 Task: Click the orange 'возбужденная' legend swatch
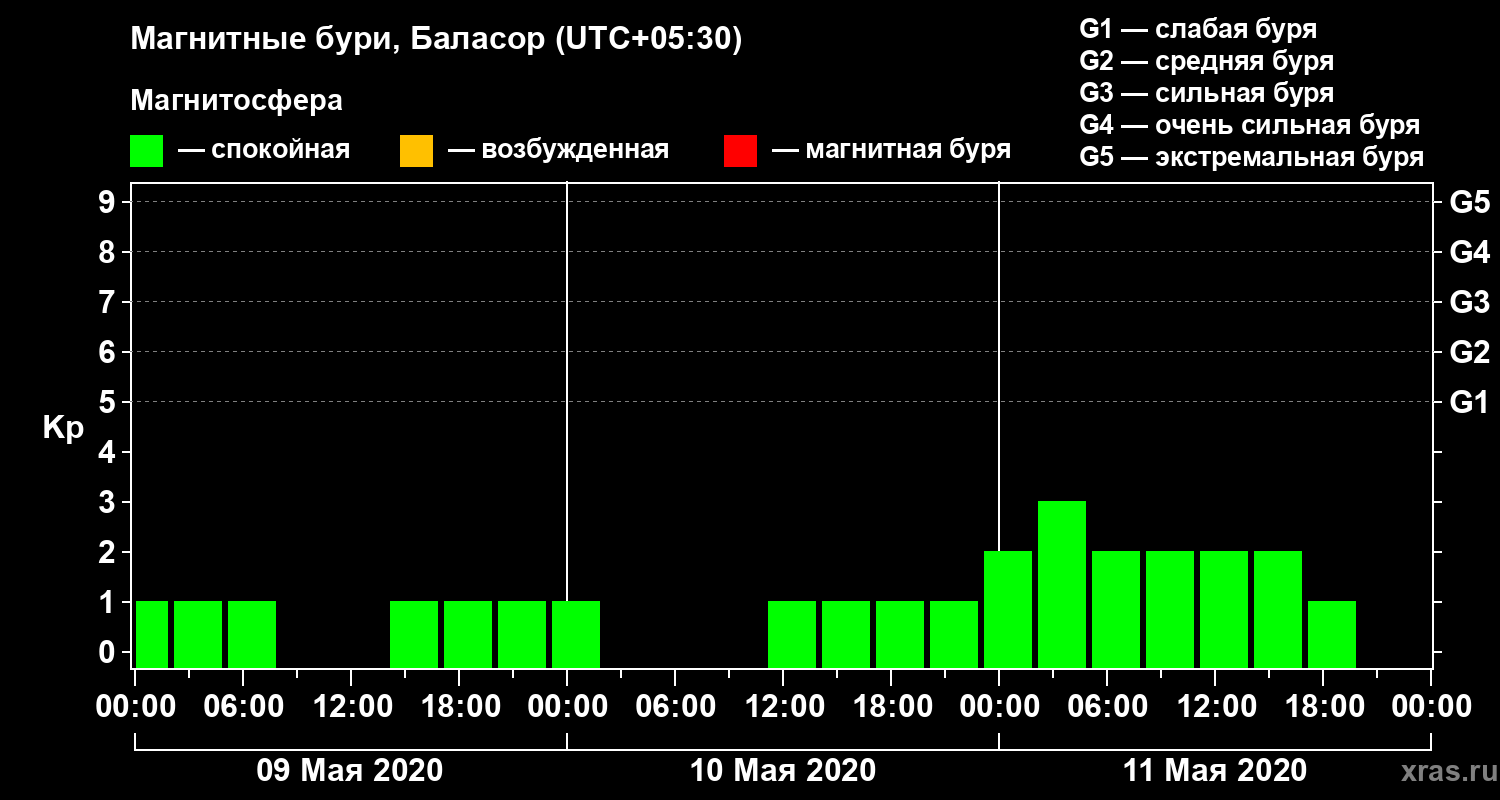(416, 151)
